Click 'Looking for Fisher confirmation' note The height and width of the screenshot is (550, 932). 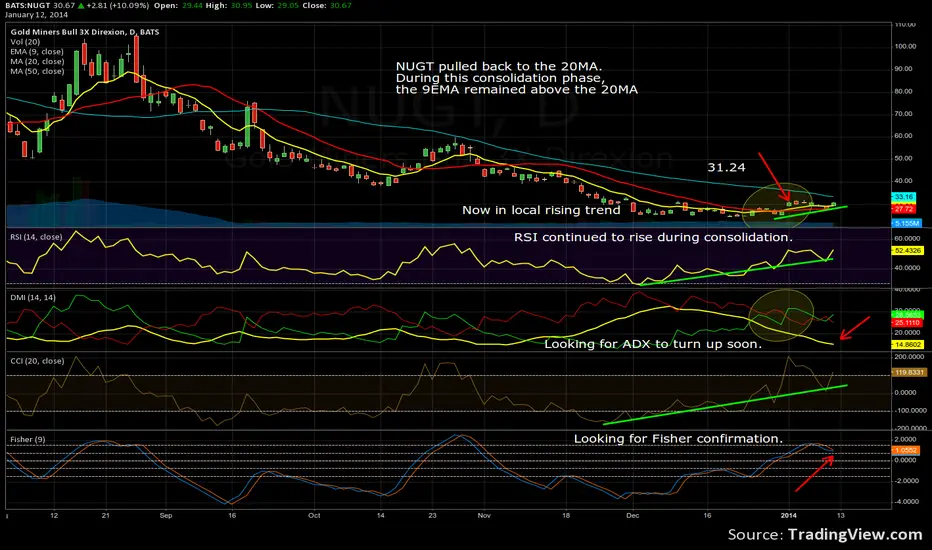[678, 439]
